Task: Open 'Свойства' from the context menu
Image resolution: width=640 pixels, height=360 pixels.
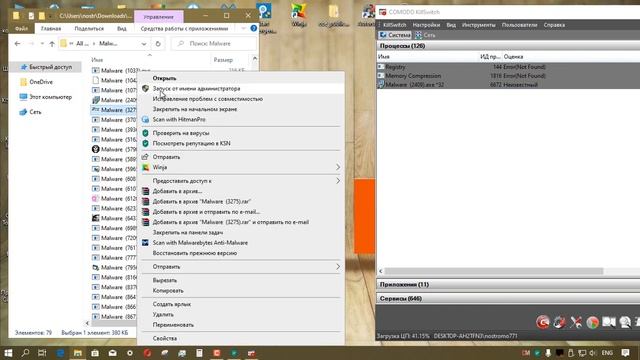Action: tap(164, 338)
